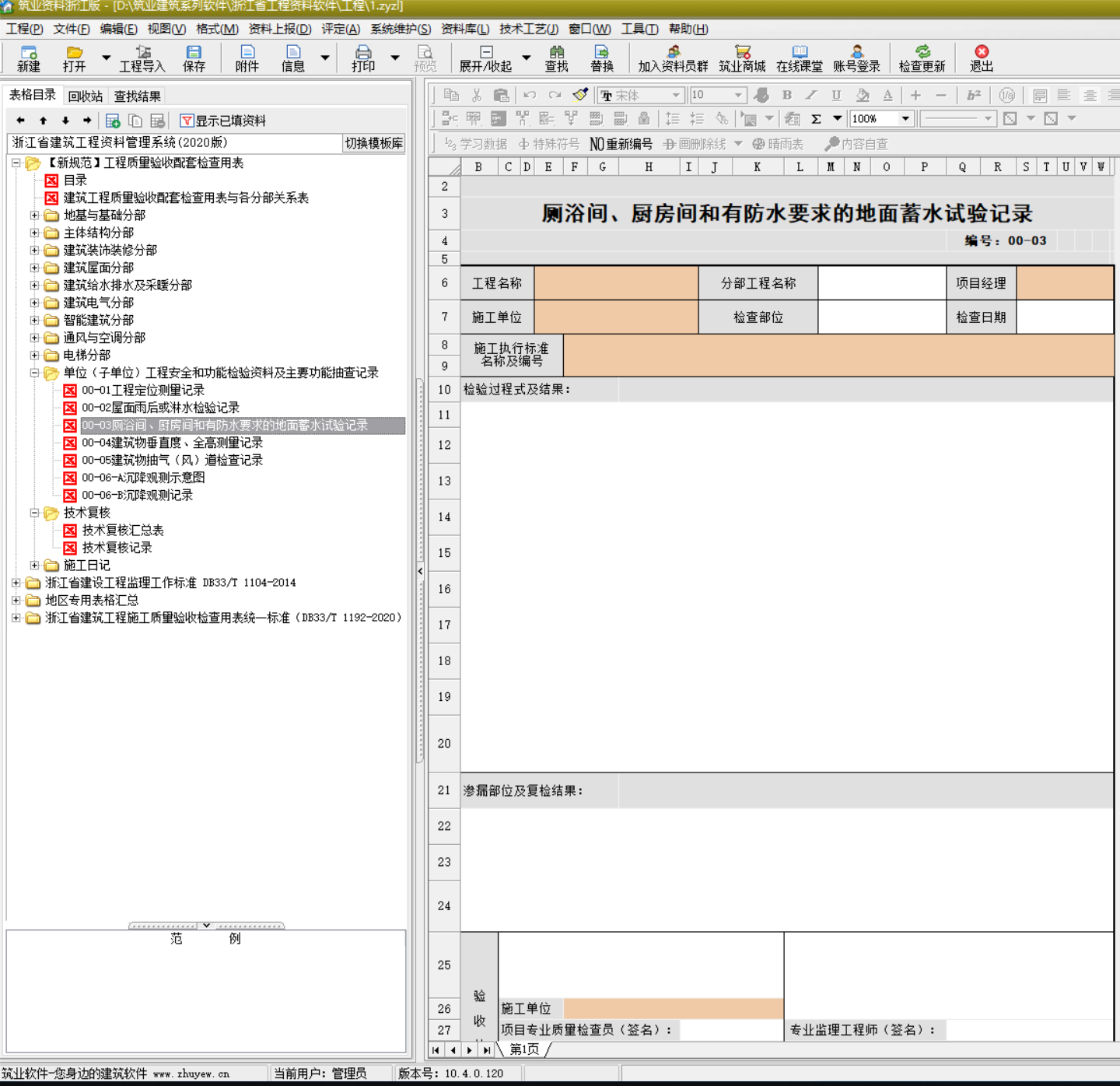Toggle bold formatting B

click(x=787, y=95)
